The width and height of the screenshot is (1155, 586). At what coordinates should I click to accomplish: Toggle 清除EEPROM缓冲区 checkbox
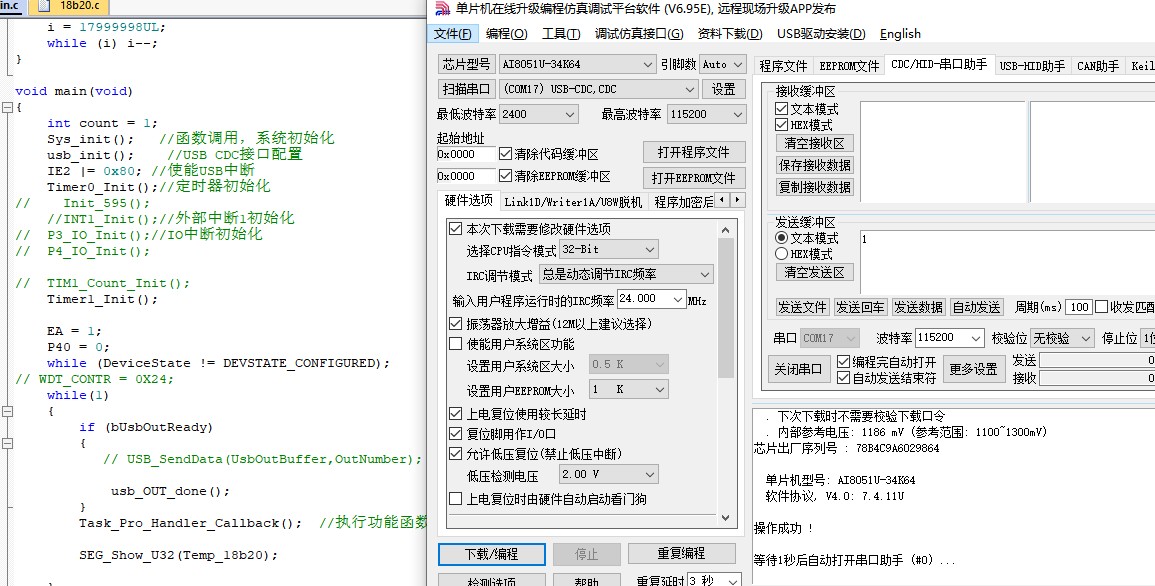click(505, 176)
